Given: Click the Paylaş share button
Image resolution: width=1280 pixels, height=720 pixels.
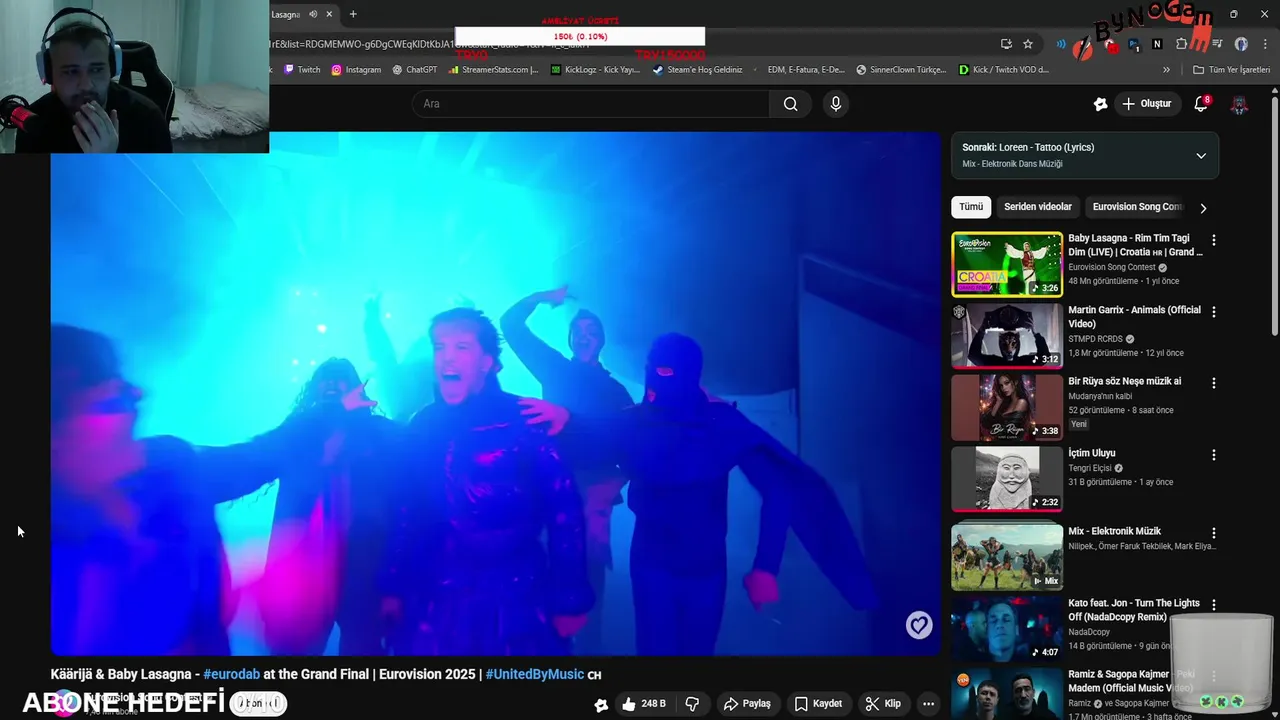Looking at the screenshot, I should pos(747,704).
